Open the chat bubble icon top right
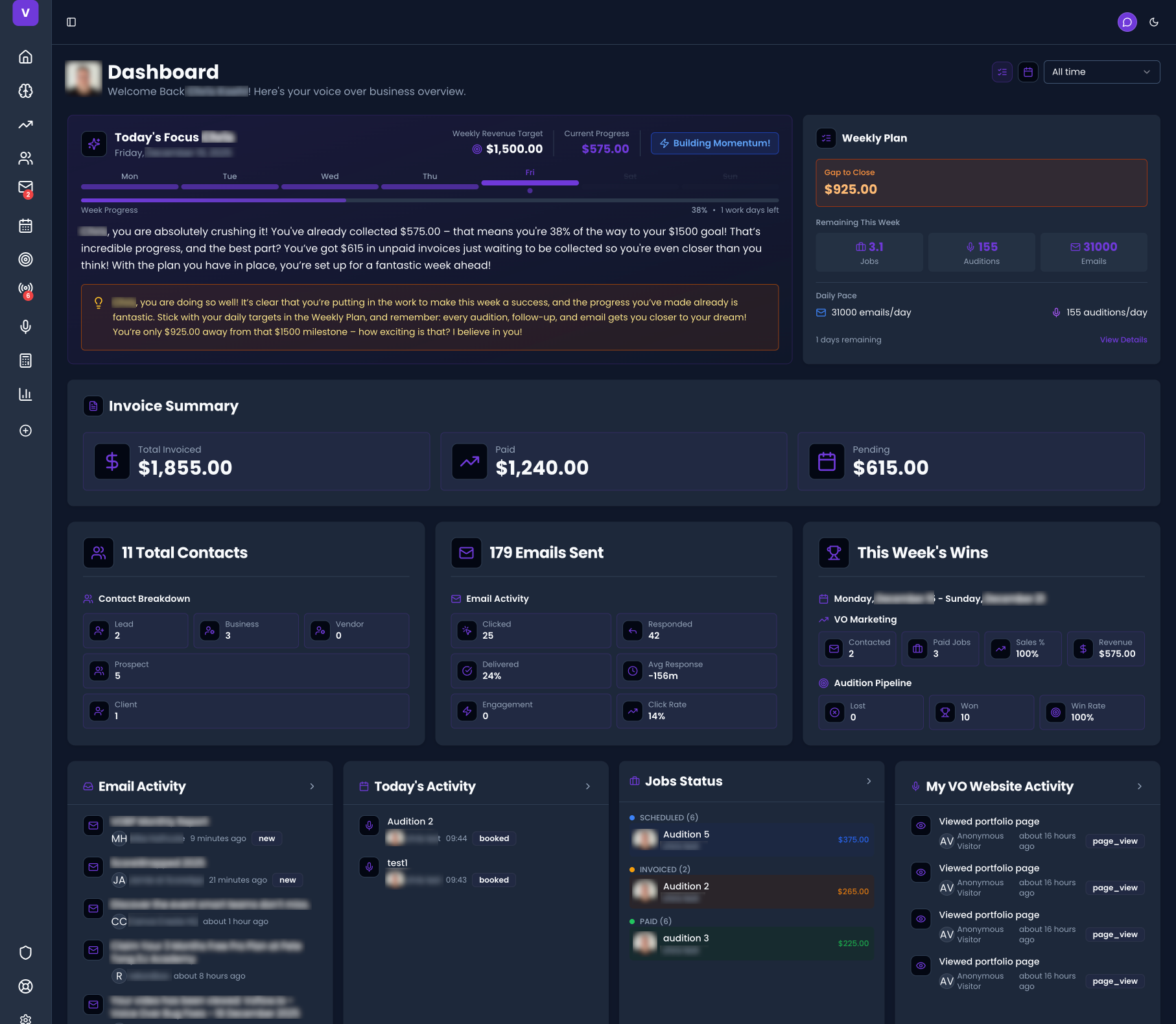 pos(1127,22)
